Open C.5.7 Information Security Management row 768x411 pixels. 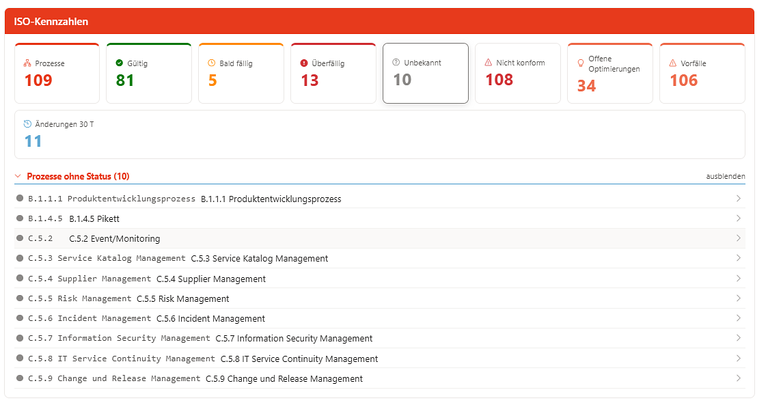pos(380,338)
